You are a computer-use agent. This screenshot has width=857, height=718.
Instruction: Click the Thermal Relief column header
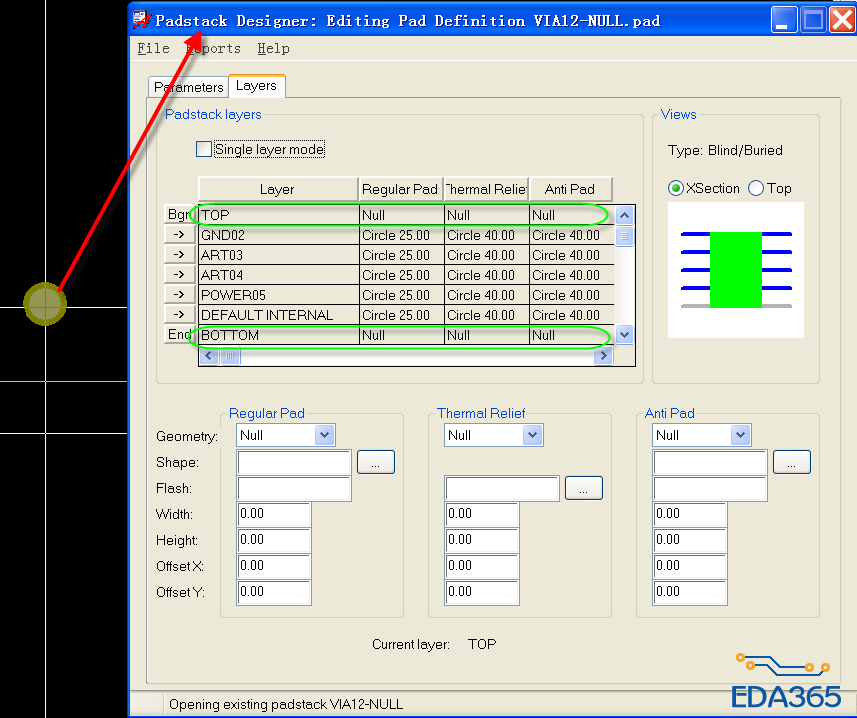pyautogui.click(x=486, y=189)
